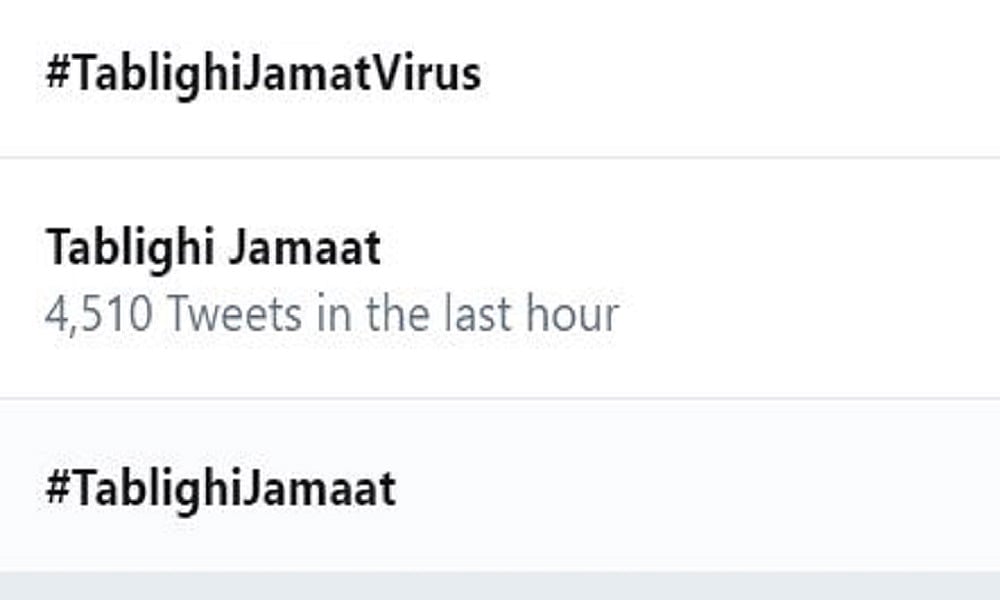Click the divider above the #TablighiJamaat row

click(x=500, y=399)
